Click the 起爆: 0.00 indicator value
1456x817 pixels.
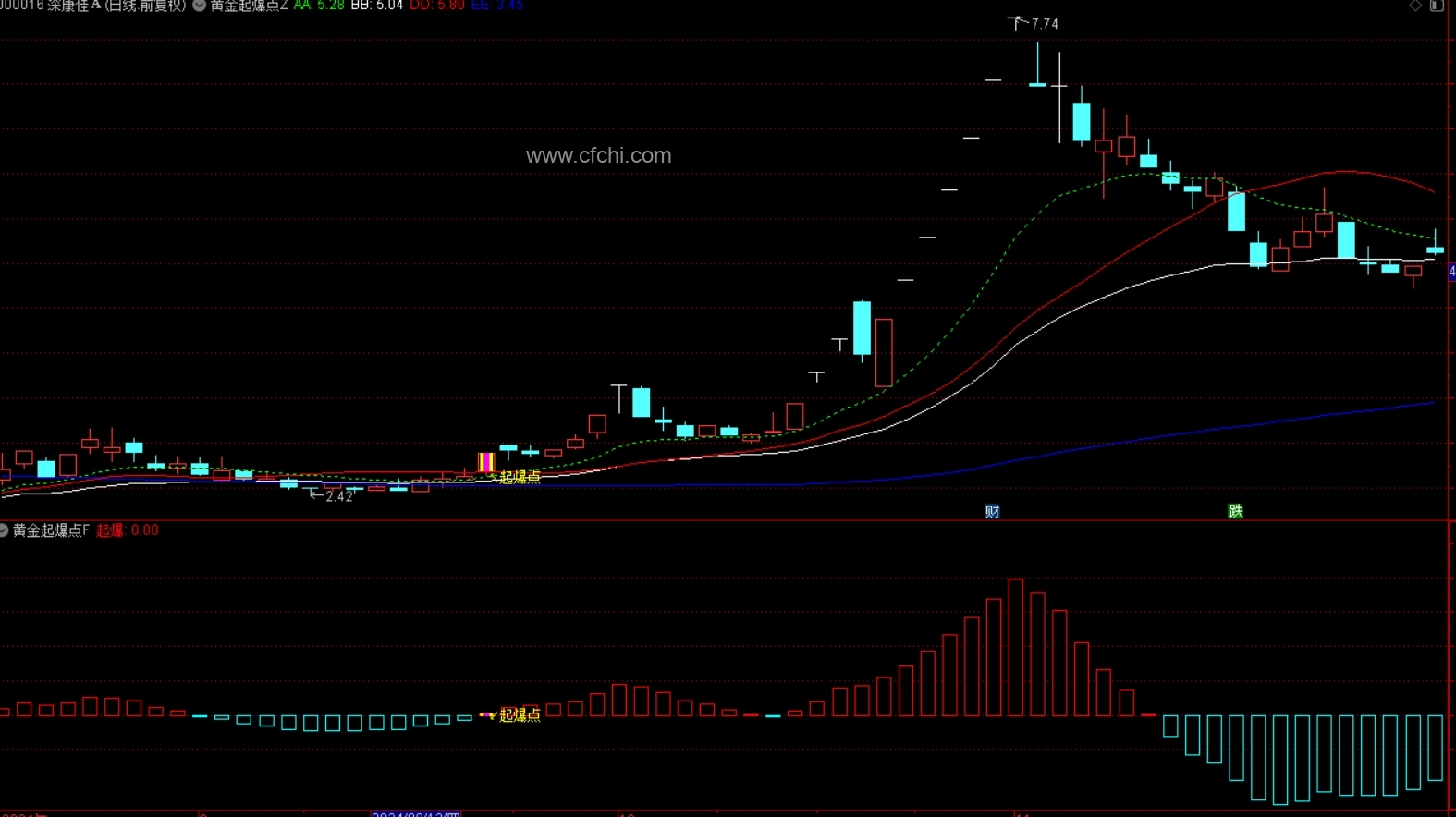tap(128, 530)
